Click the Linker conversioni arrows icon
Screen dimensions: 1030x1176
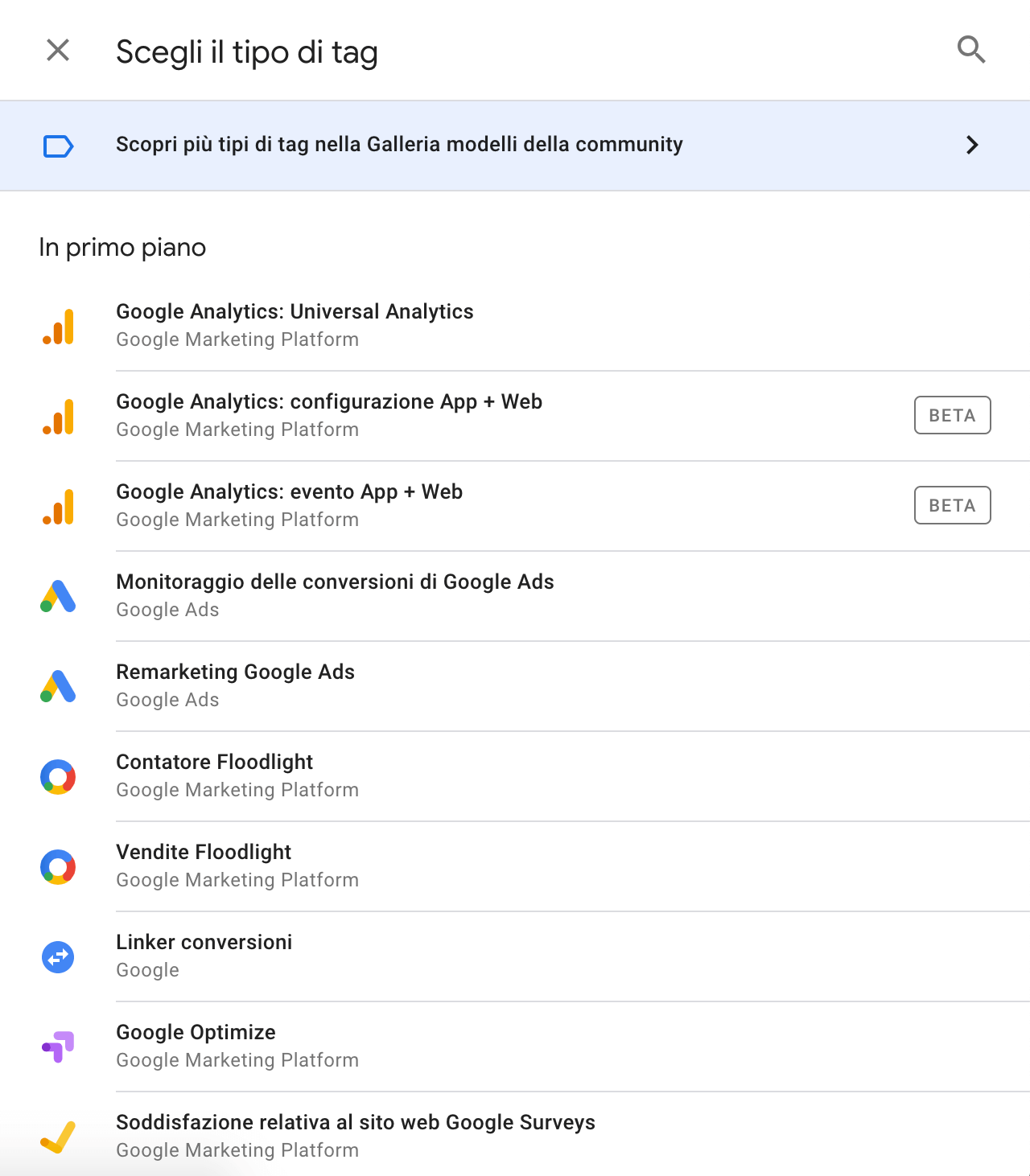(58, 957)
